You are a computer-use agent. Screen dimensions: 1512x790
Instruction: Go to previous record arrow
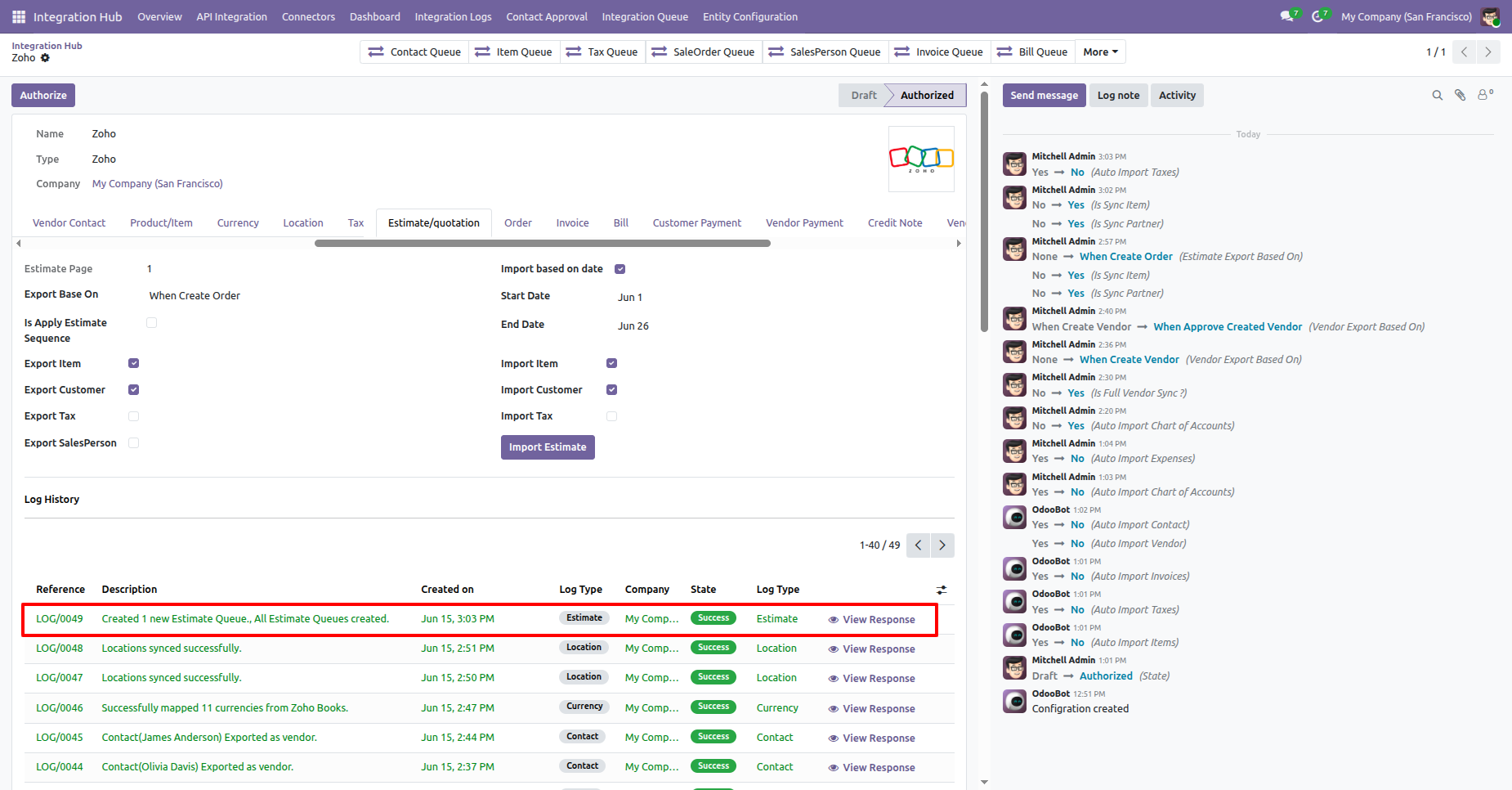coord(1464,52)
